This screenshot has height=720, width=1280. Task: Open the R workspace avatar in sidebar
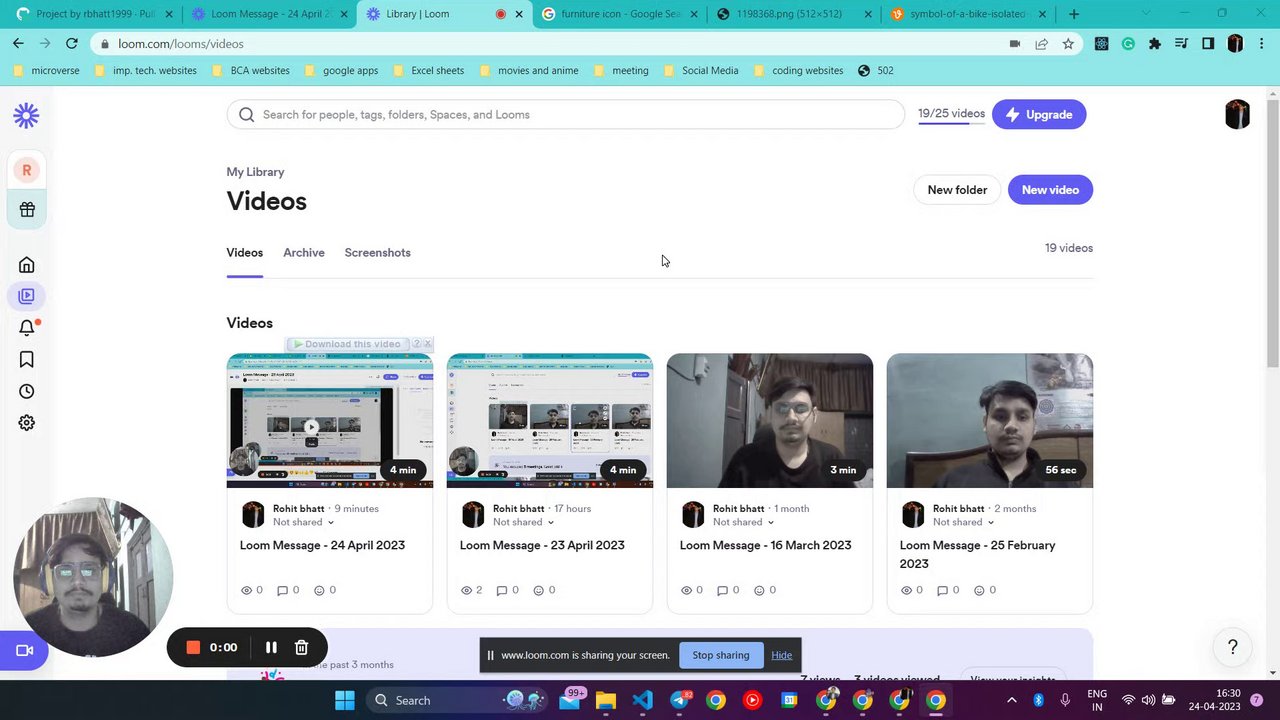tap(27, 170)
